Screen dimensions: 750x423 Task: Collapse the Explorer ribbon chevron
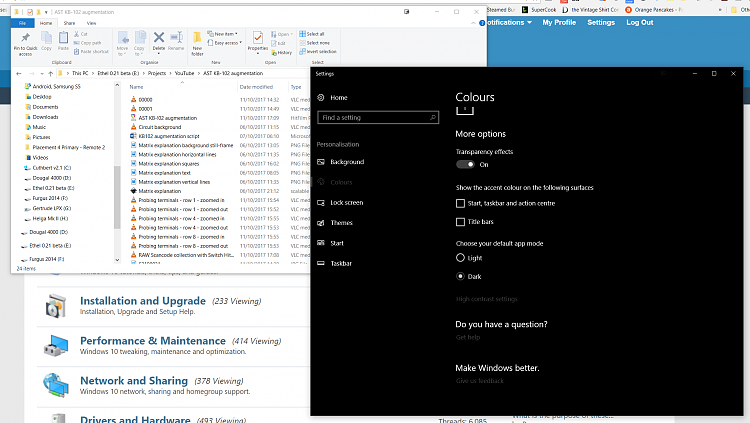[x=473, y=23]
